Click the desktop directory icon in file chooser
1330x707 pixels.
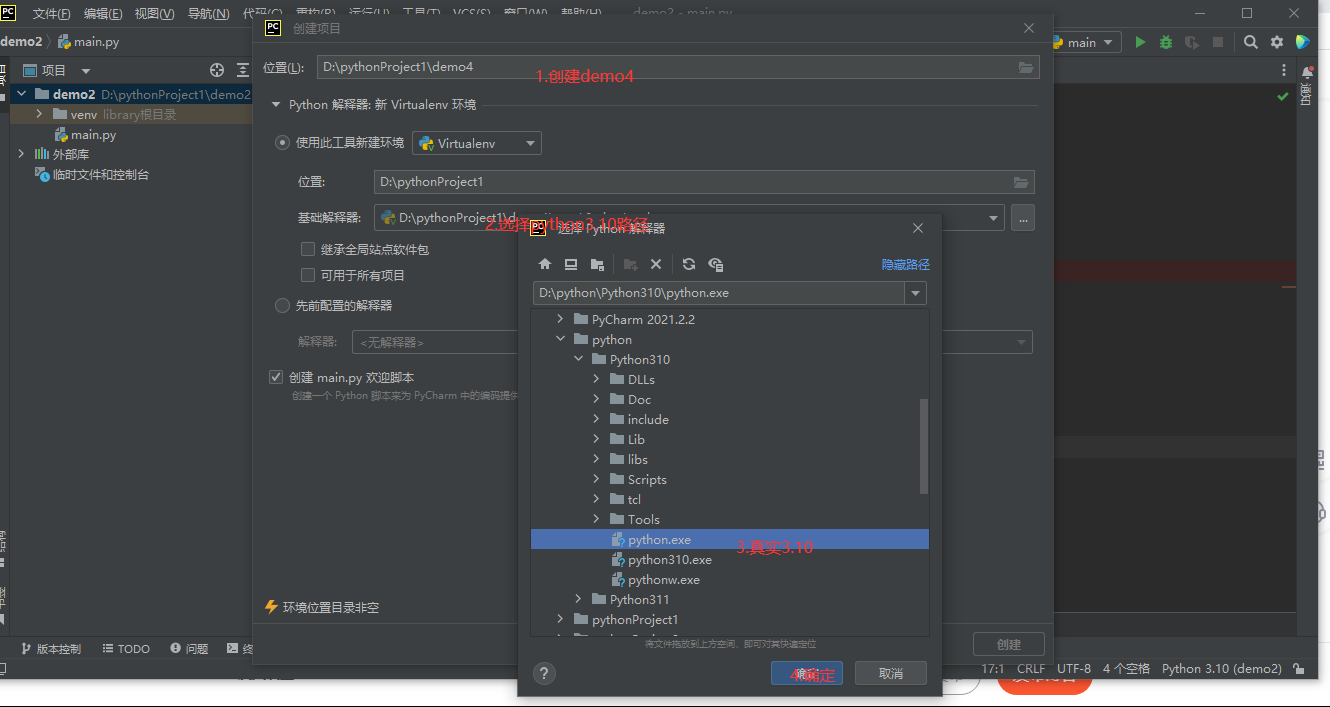pyautogui.click(x=571, y=264)
